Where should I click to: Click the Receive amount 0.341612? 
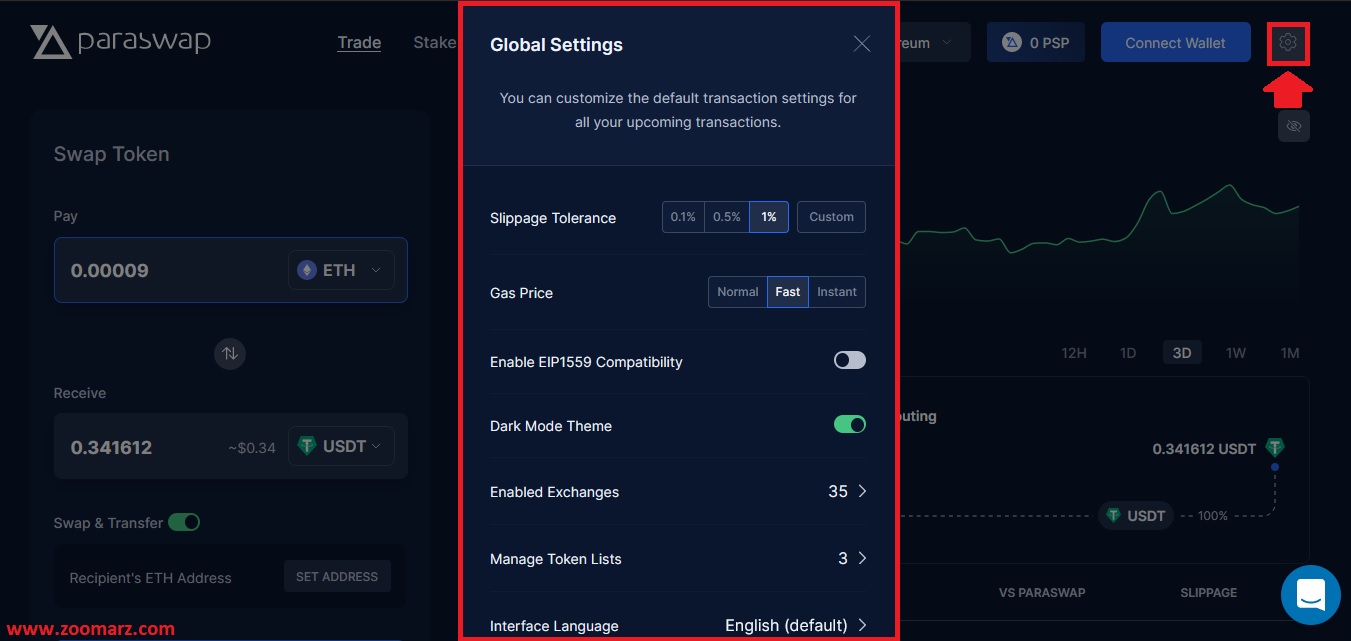click(x=111, y=447)
